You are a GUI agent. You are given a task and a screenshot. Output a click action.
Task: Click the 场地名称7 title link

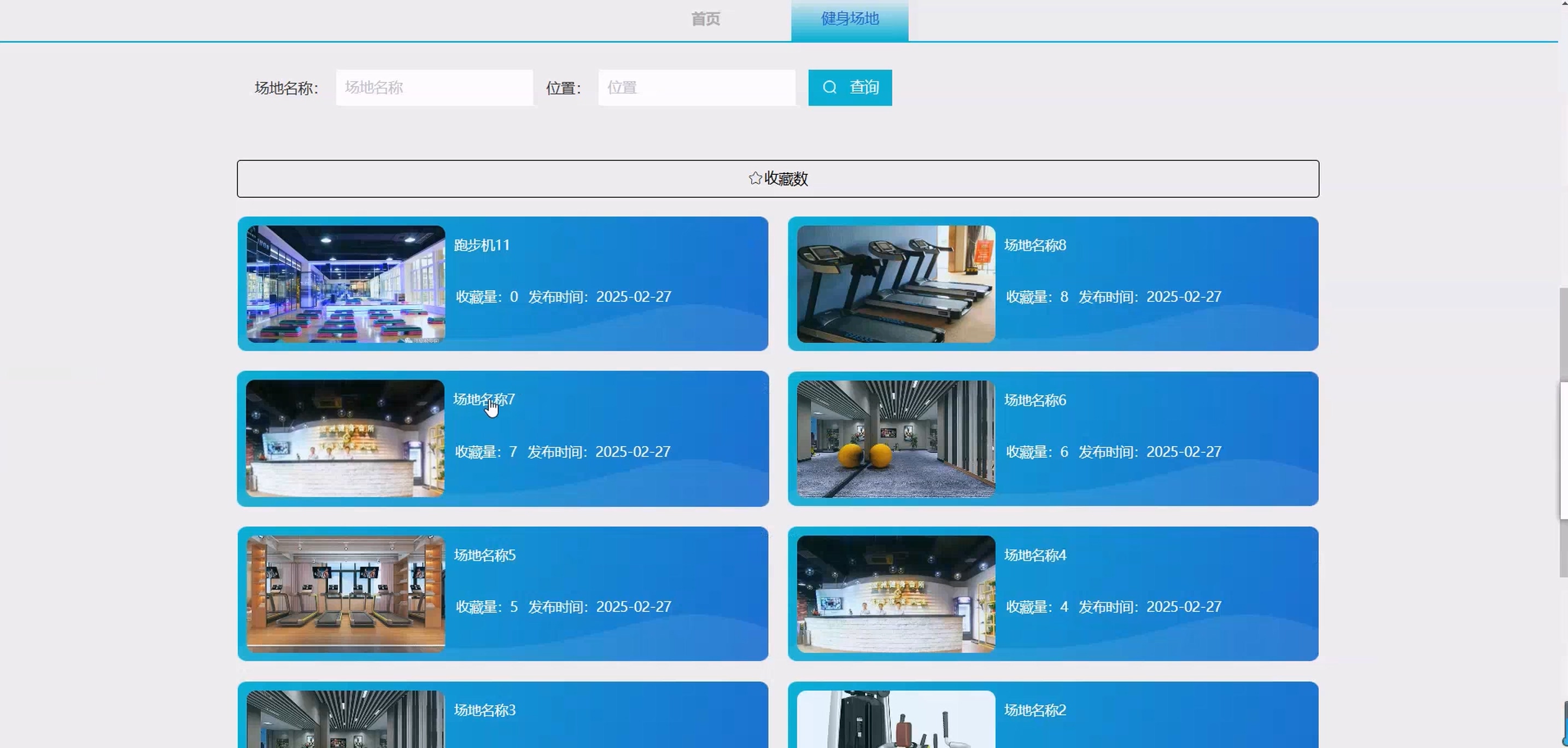click(484, 399)
